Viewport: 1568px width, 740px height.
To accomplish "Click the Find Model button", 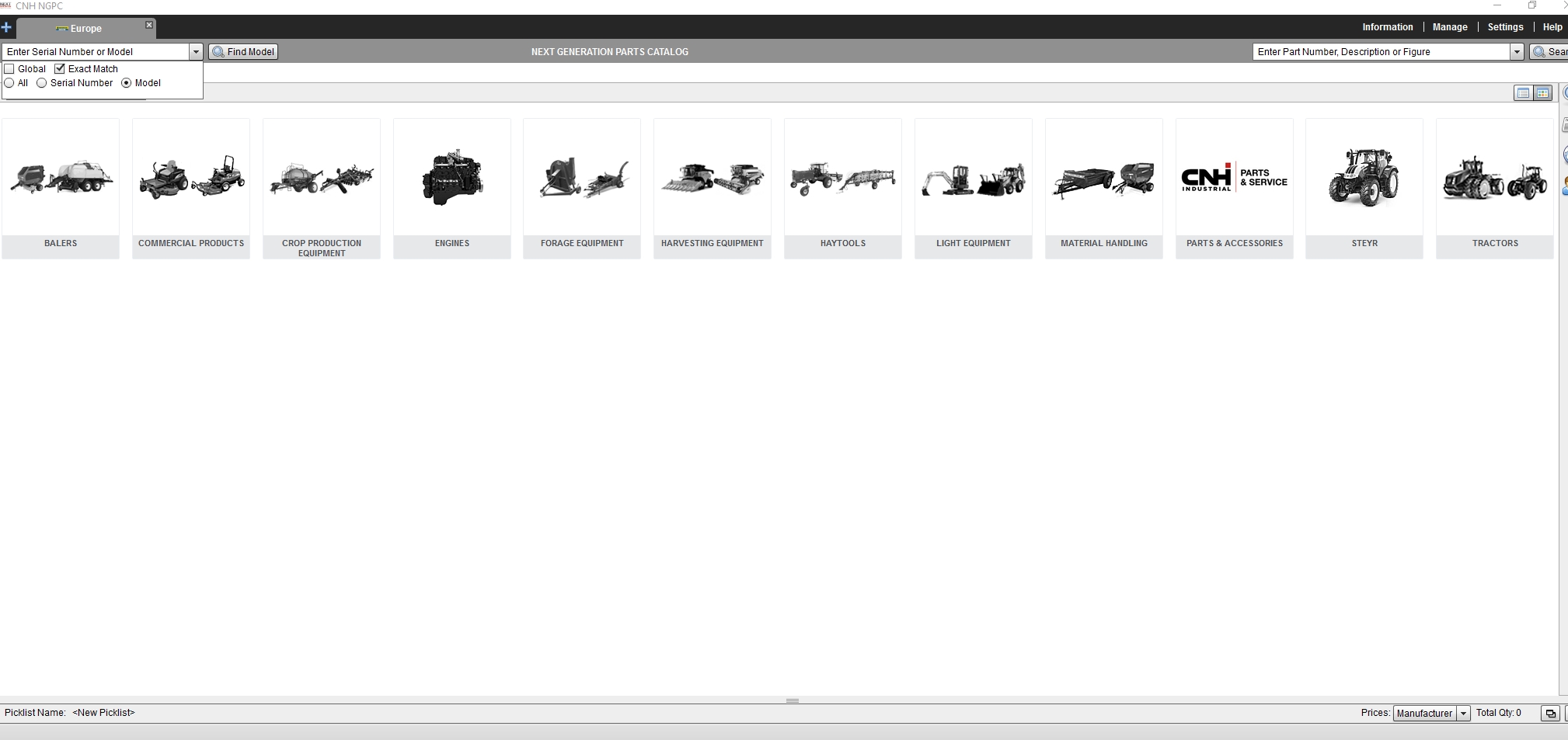I will point(243,52).
